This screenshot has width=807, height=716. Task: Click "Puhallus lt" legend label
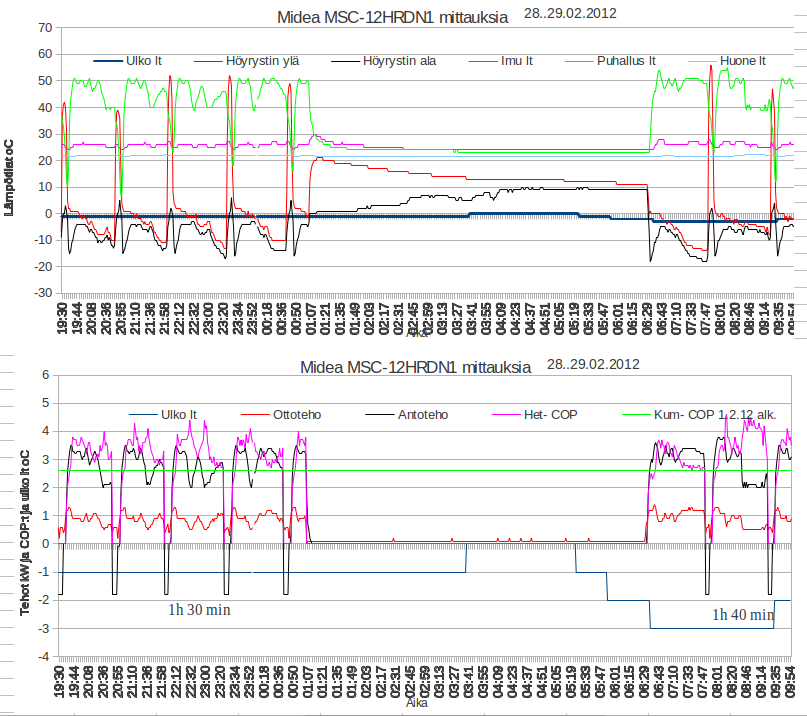click(x=625, y=62)
